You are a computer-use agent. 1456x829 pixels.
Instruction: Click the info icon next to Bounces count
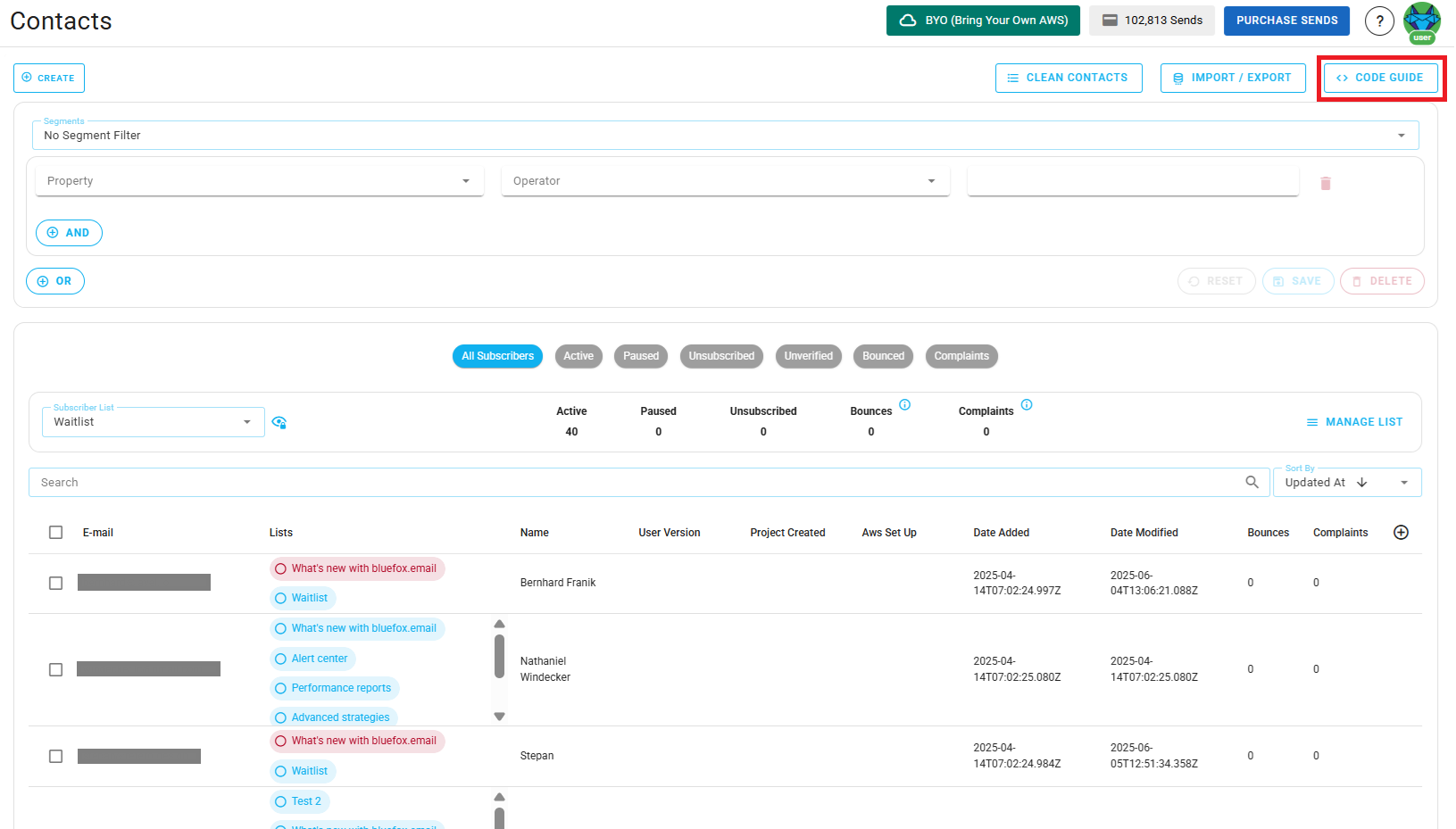pyautogui.click(x=904, y=404)
